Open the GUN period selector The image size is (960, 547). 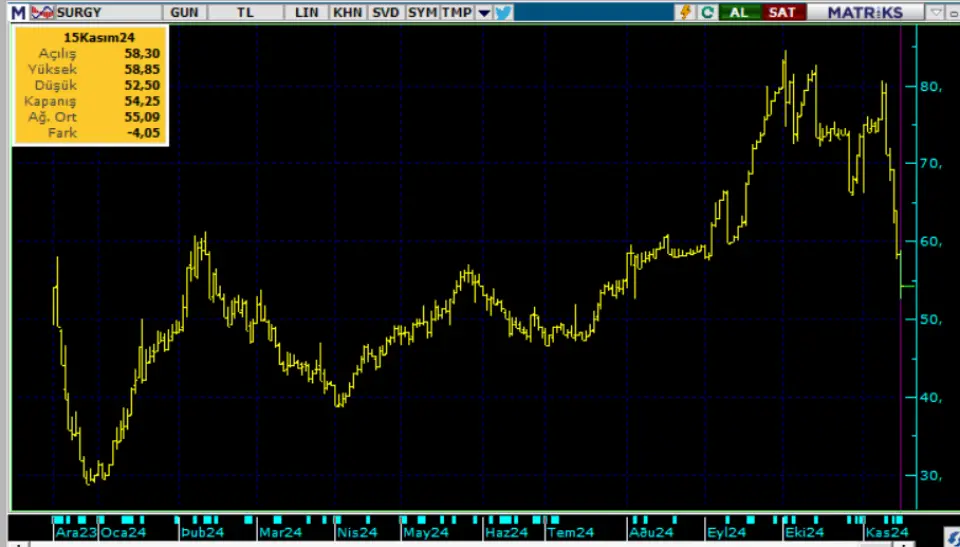point(184,12)
